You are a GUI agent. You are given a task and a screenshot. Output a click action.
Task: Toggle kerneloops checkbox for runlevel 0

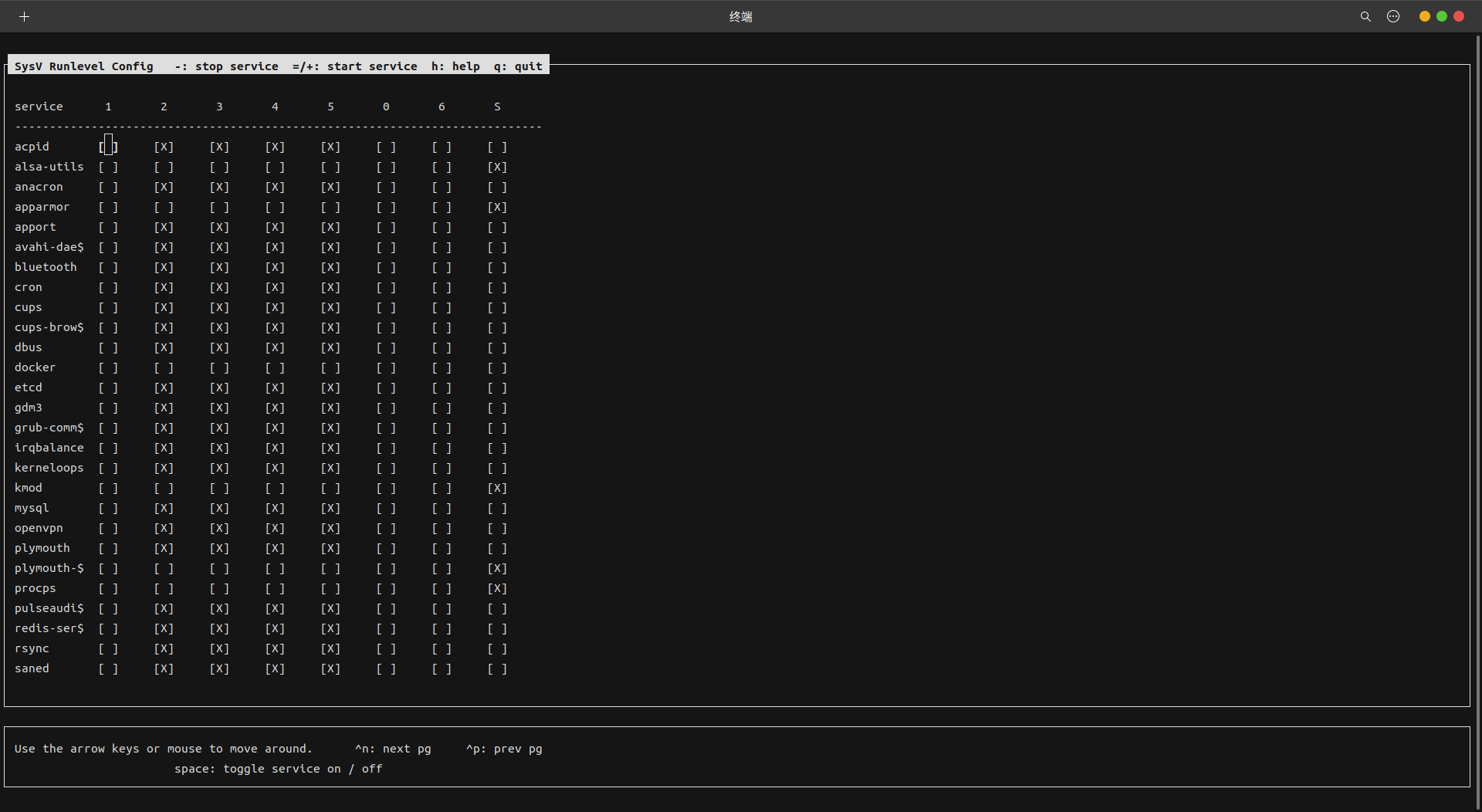(x=386, y=468)
